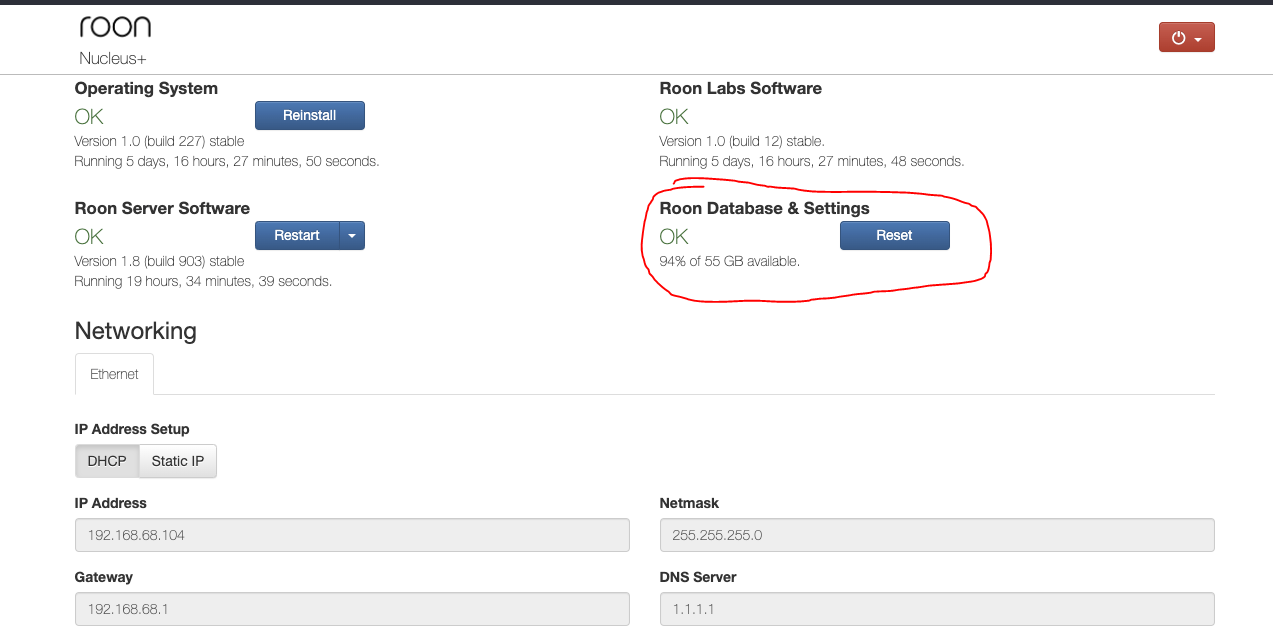The image size is (1273, 640).
Task: Open the power button dropdown arrow
Action: pos(1197,36)
